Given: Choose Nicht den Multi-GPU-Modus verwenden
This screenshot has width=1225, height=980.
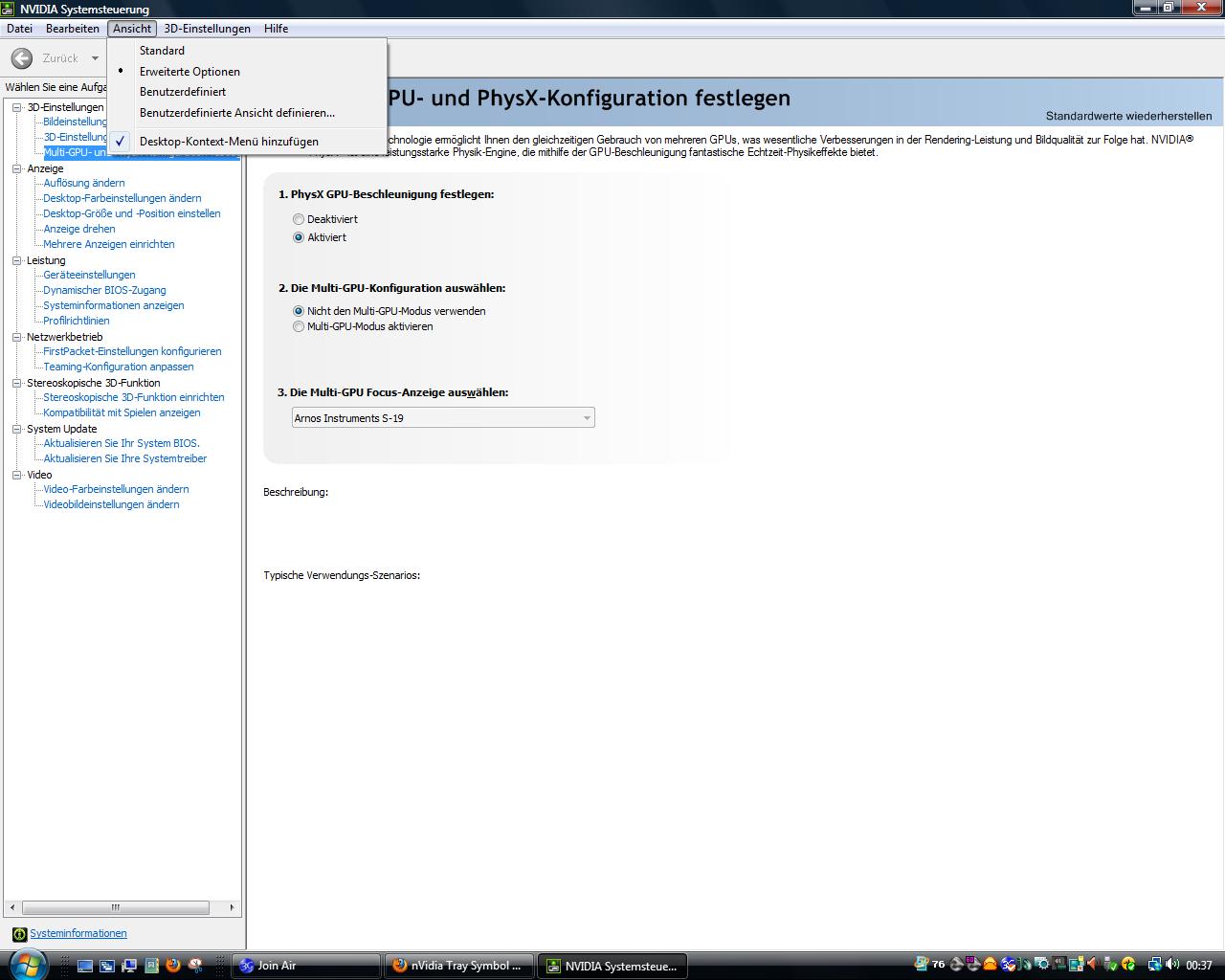Looking at the screenshot, I should point(299,311).
